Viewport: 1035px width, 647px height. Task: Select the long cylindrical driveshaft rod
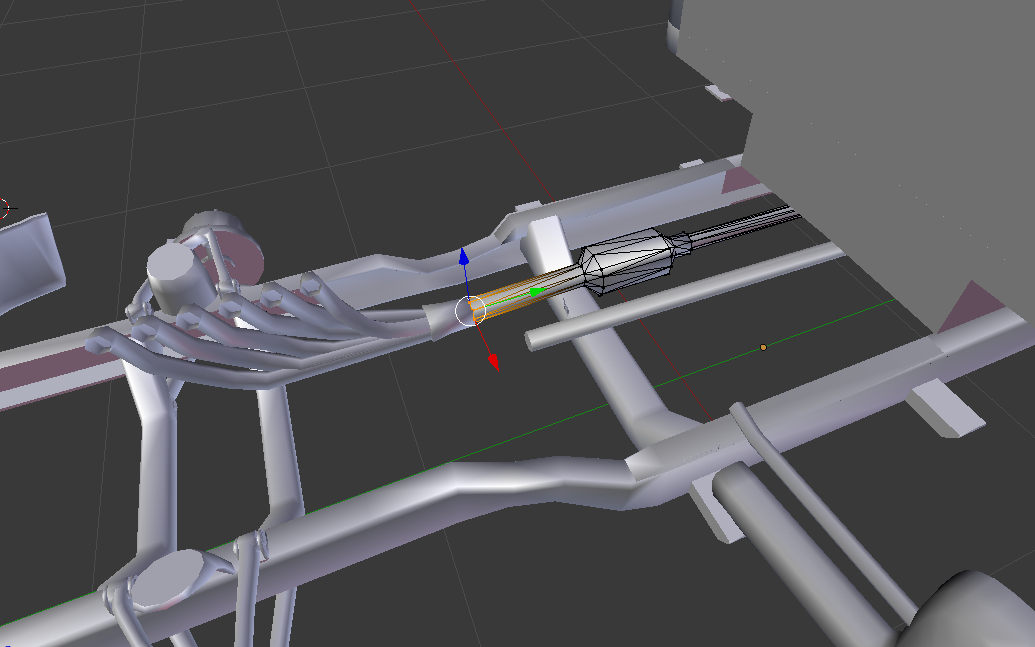(683, 297)
